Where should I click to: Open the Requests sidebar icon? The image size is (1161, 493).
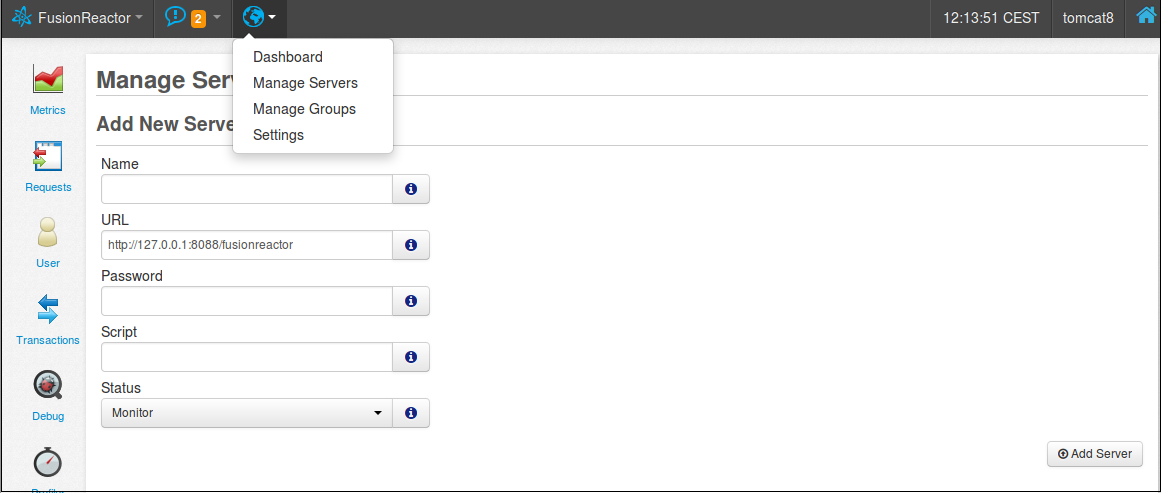48,156
